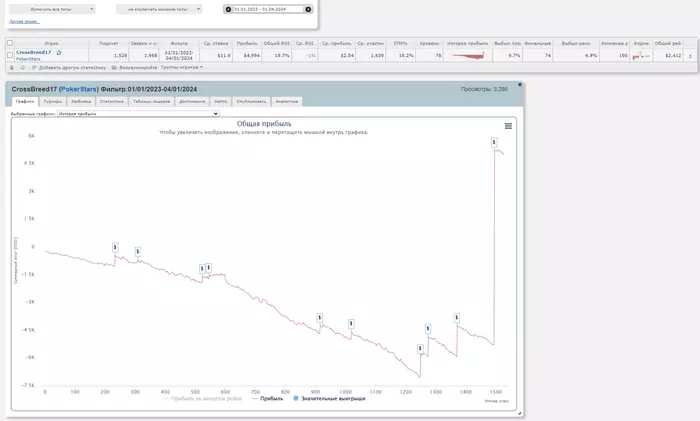Sort by the Общий ROI column header
This screenshot has height=421, width=700.
276,43
